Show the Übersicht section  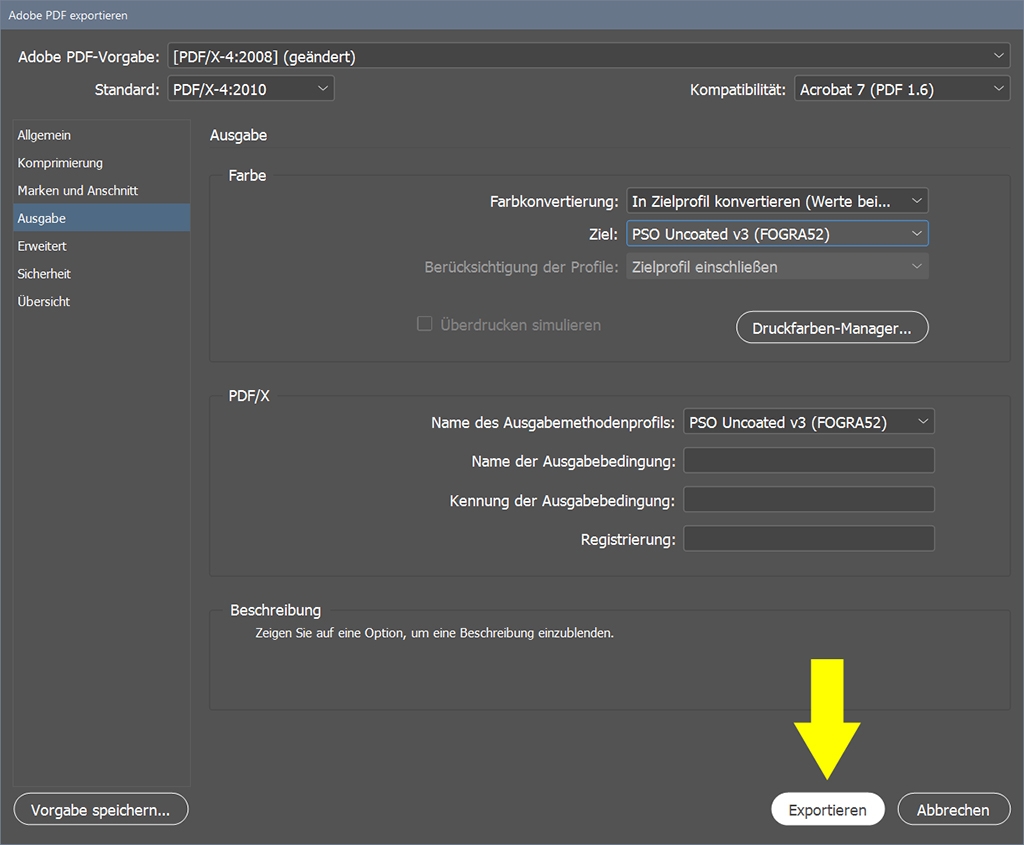(44, 302)
